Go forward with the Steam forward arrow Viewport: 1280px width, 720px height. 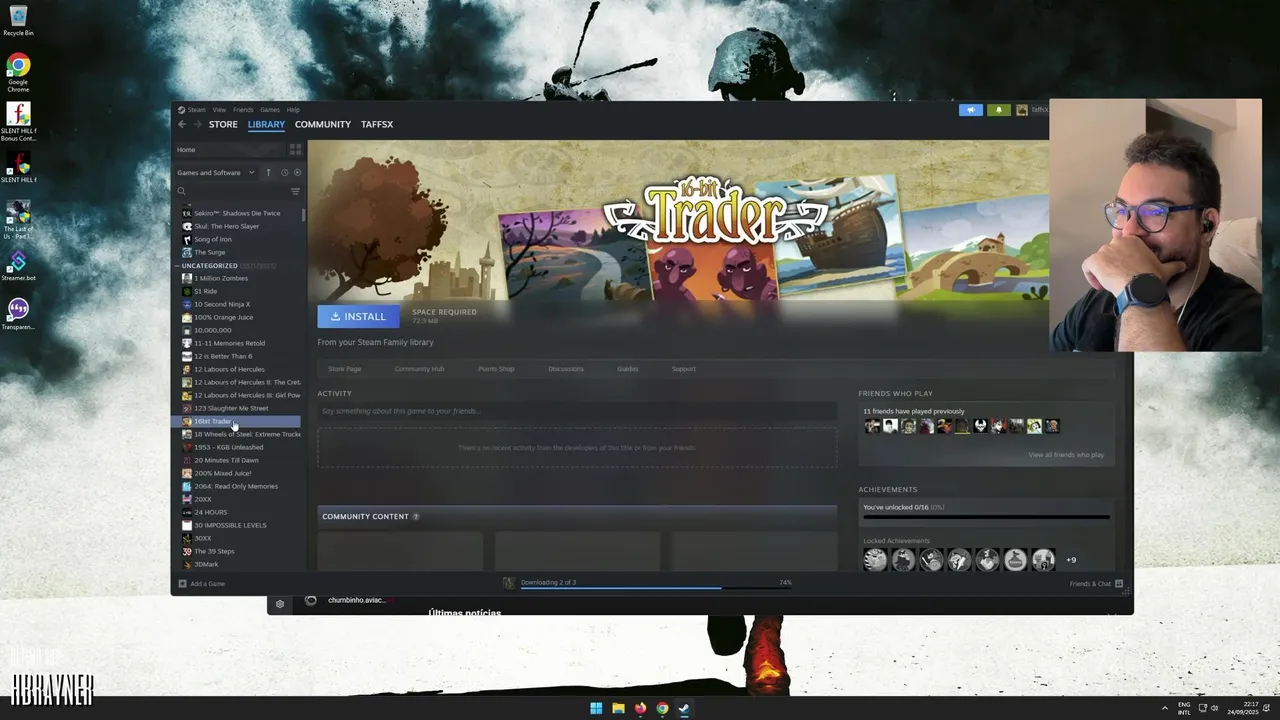click(x=197, y=124)
